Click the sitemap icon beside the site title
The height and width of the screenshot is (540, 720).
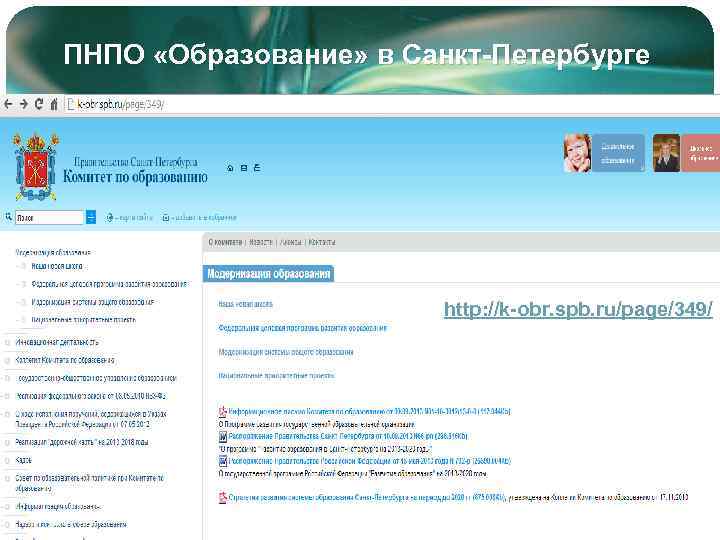257,168
